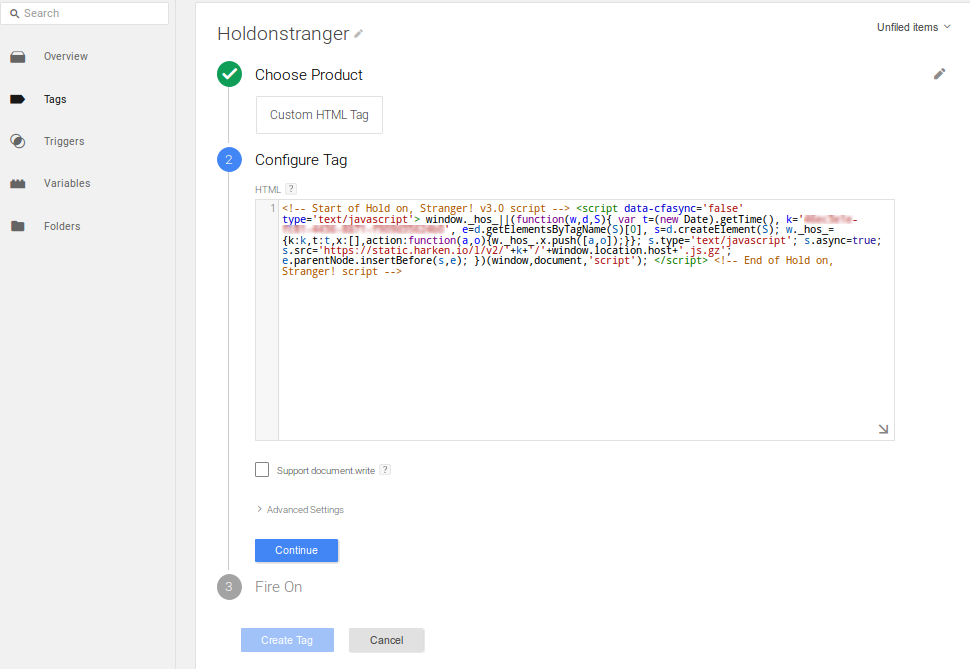Screen dimensions: 970x669
Task: Edit Choose Product step via pencil
Action: pos(940,74)
